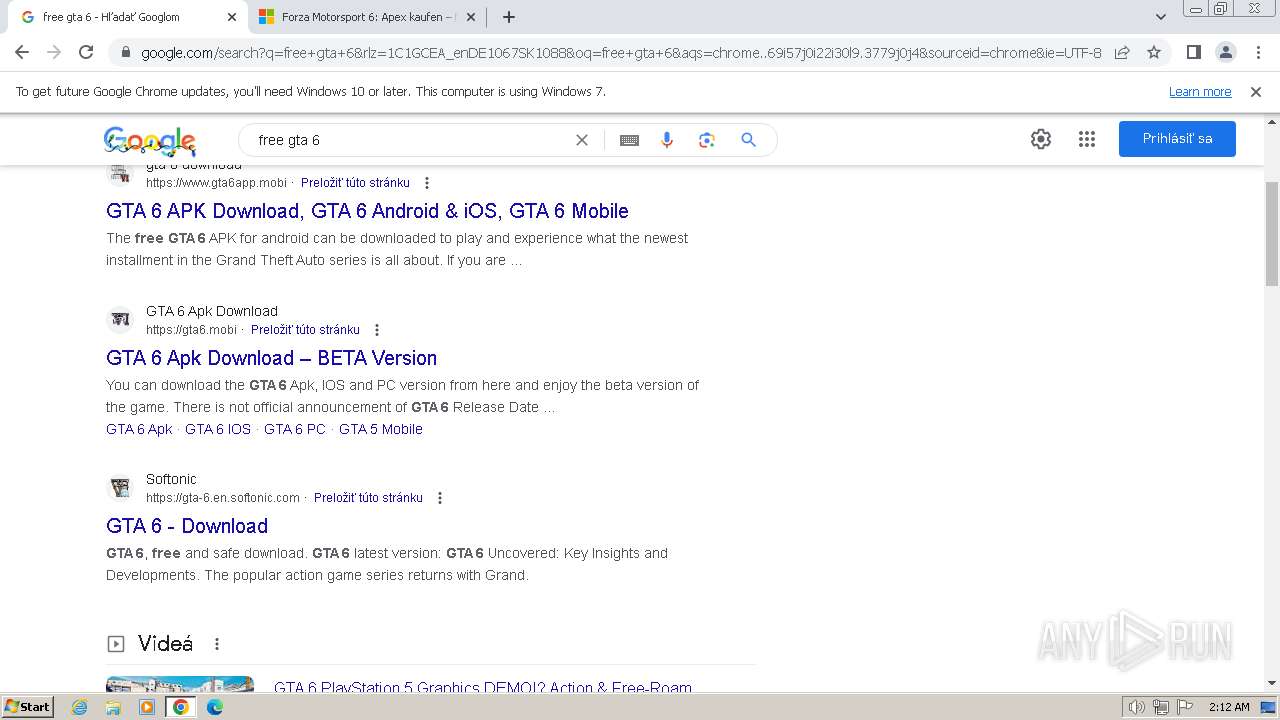Screen dimensions: 1280x720
Task: Open options for gta6.mobi result
Action: 377,330
